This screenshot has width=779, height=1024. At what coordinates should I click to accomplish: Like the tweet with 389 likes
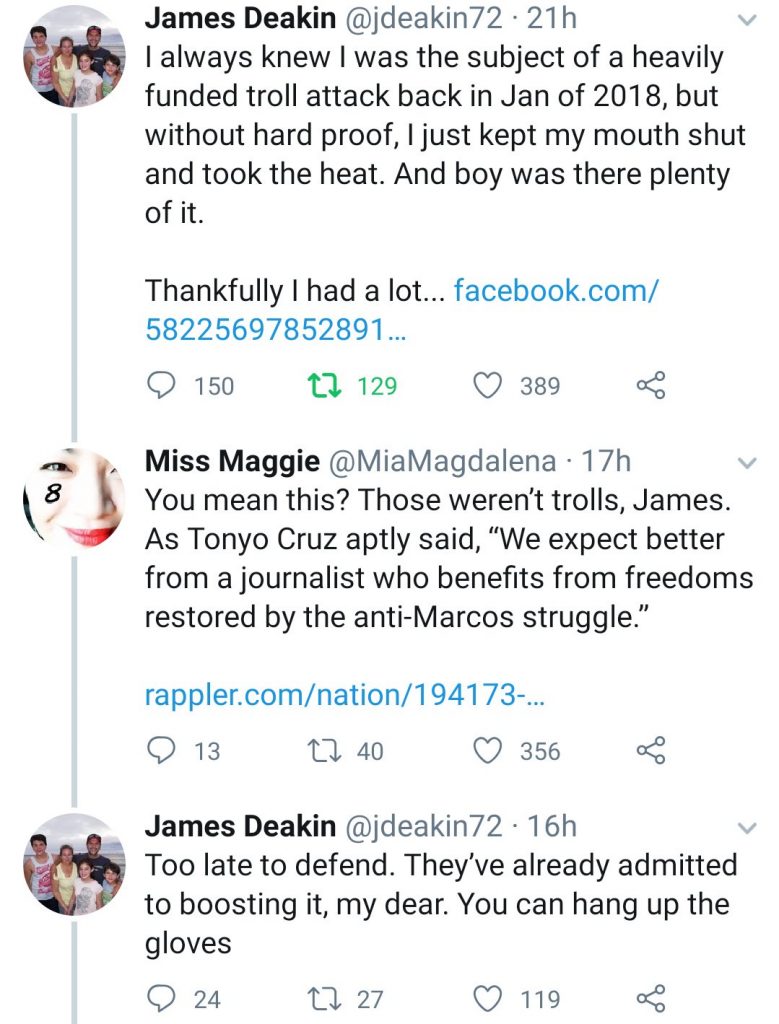487,386
